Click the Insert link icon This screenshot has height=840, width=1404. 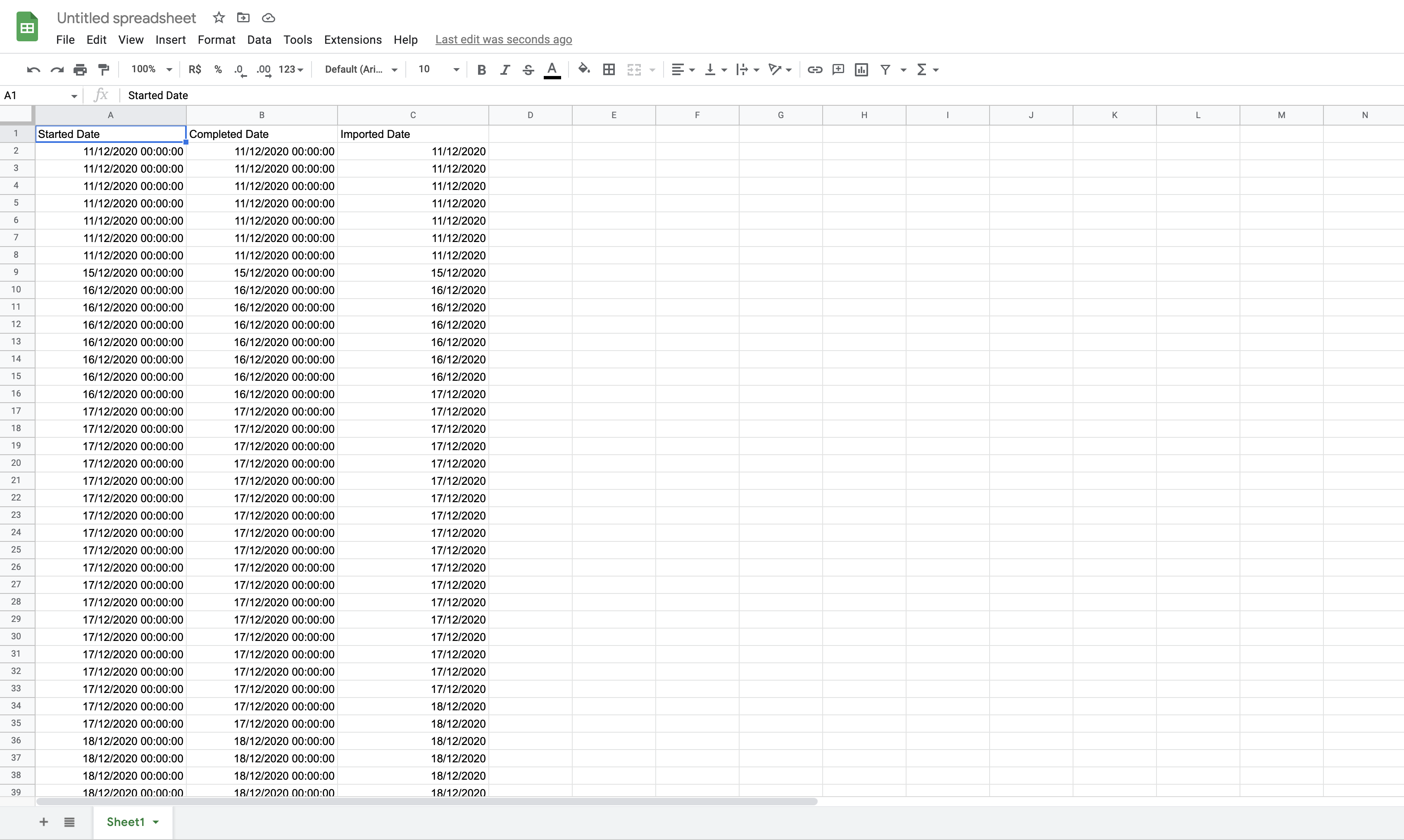tap(815, 70)
